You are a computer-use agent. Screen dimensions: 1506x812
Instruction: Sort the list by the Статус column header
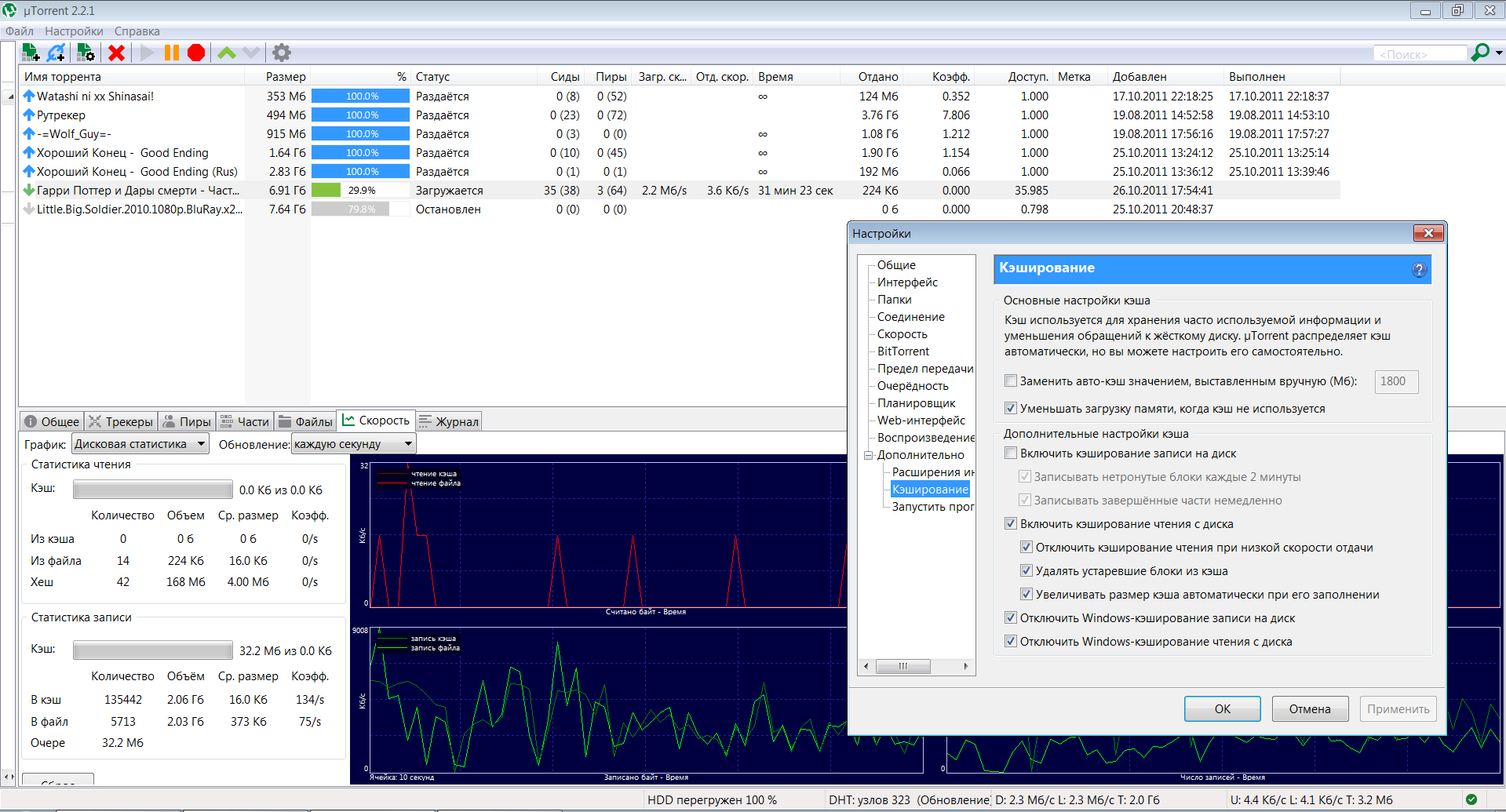pyautogui.click(x=476, y=77)
